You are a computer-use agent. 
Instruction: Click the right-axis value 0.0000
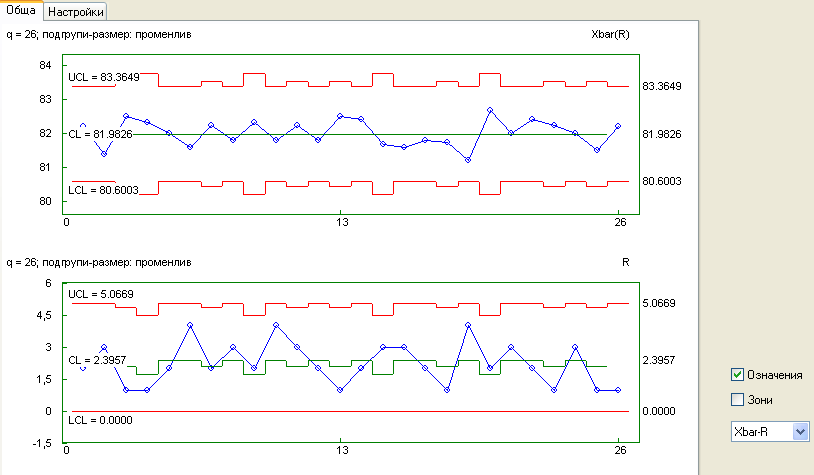[659, 411]
